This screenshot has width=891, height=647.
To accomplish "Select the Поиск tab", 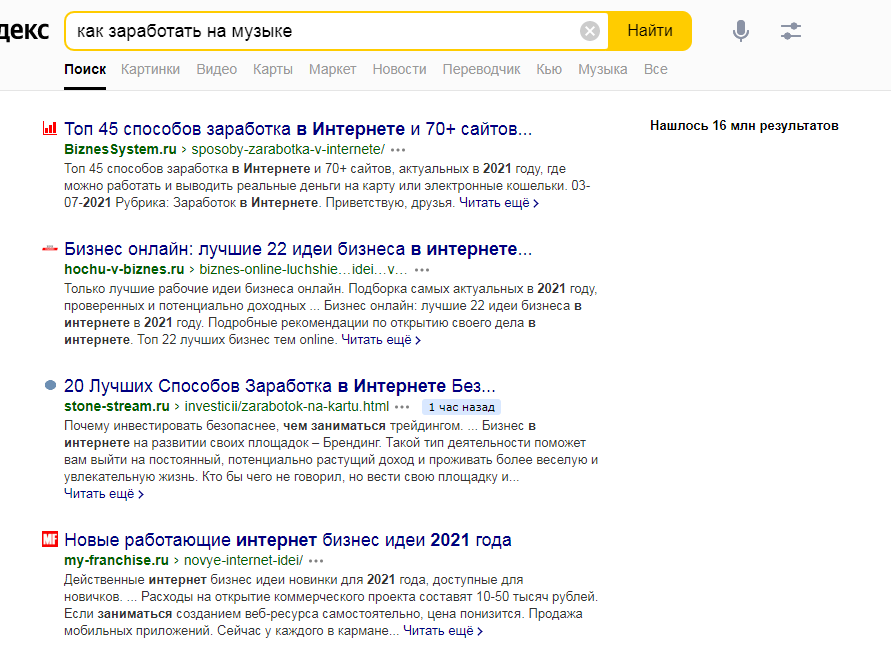I will 85,69.
